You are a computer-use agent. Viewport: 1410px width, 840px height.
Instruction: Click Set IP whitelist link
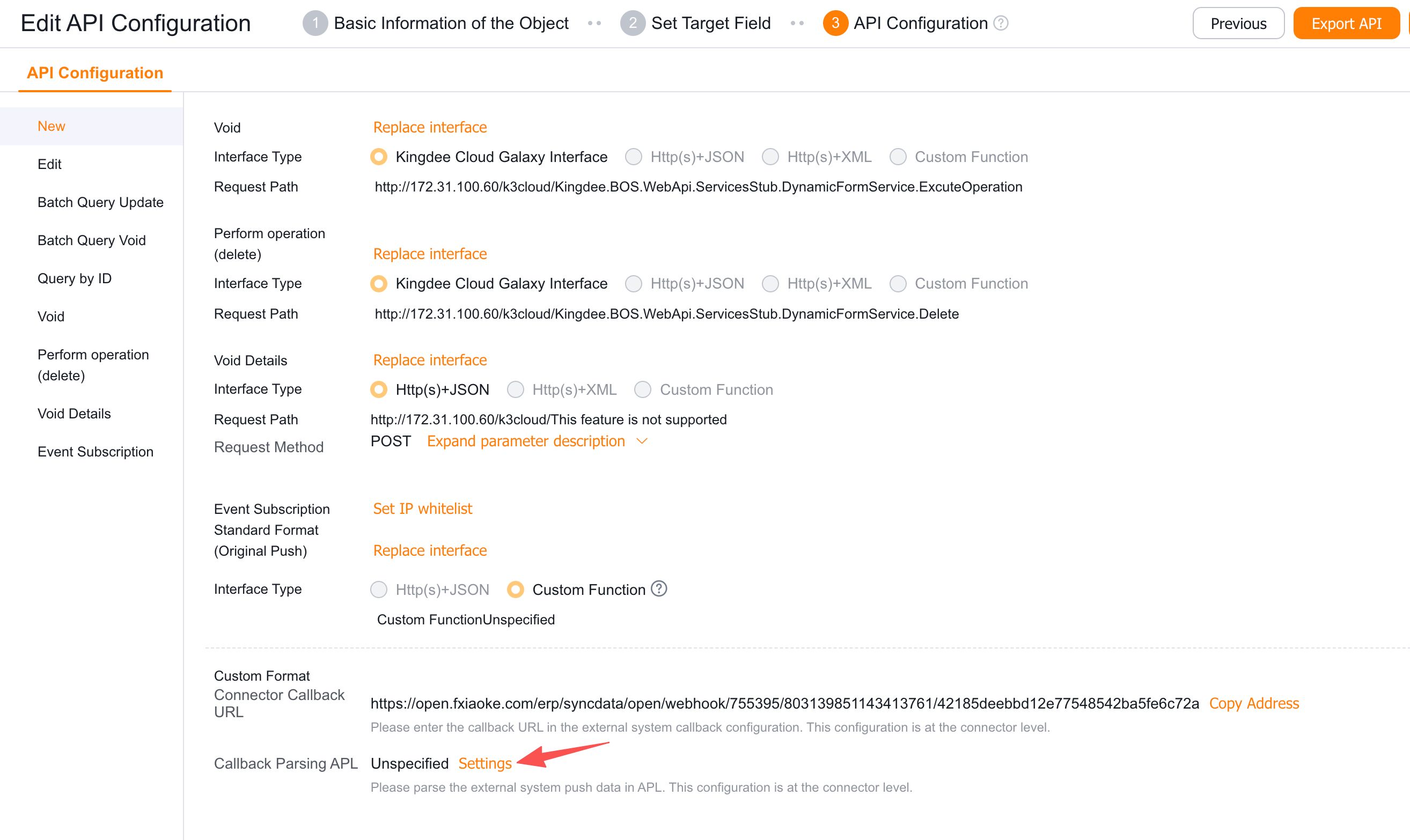[x=422, y=509]
